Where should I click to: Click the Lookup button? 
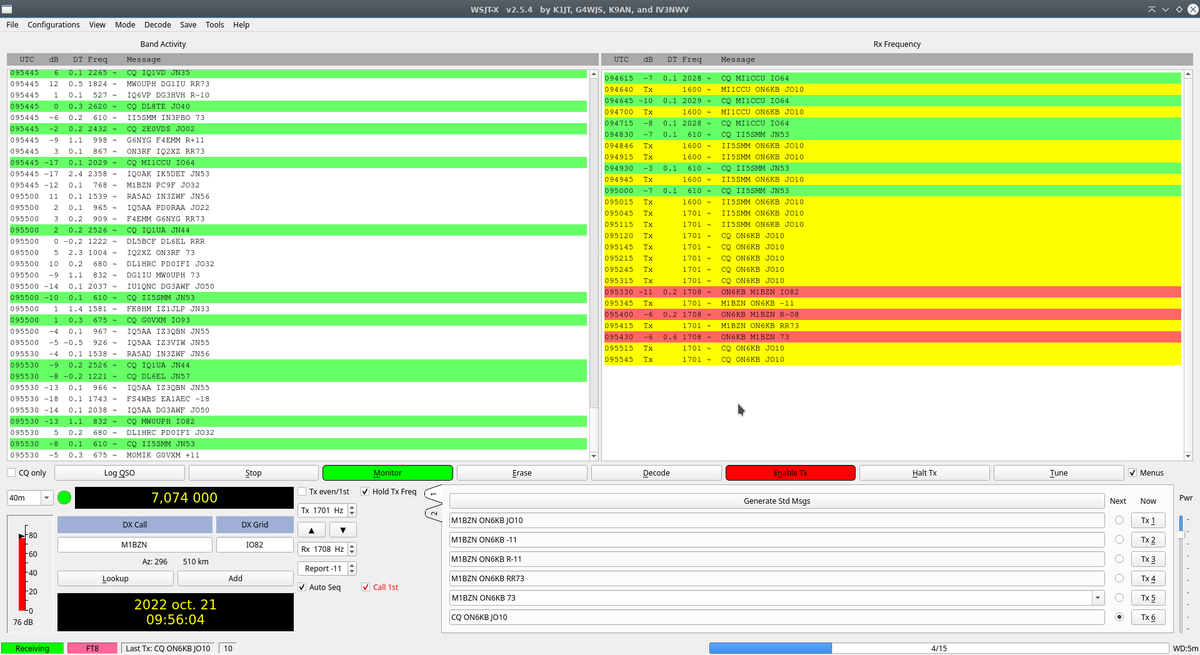click(x=115, y=578)
